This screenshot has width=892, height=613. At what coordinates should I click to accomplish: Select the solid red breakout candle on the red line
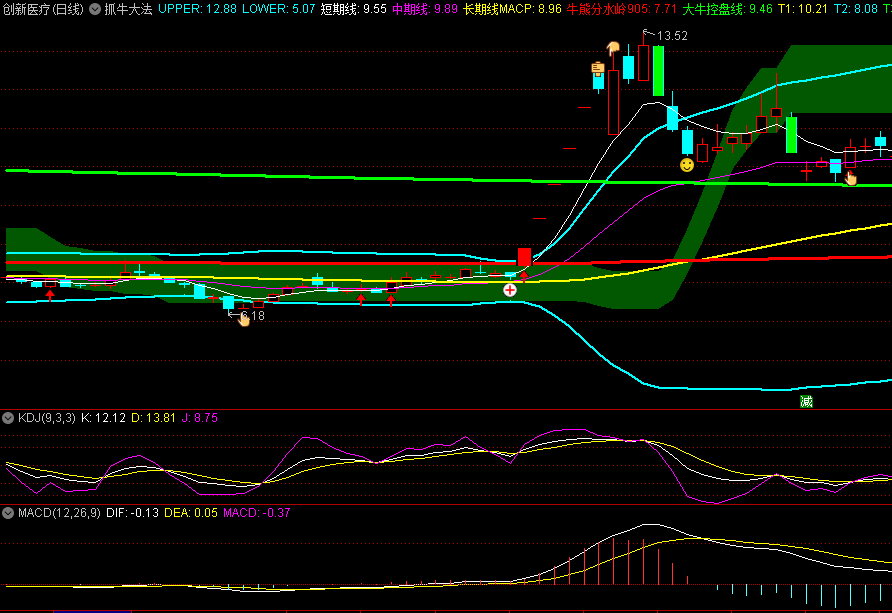[x=524, y=256]
